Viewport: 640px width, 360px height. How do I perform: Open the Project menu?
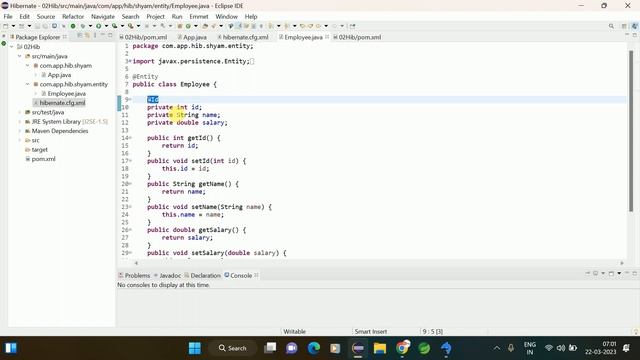156,16
